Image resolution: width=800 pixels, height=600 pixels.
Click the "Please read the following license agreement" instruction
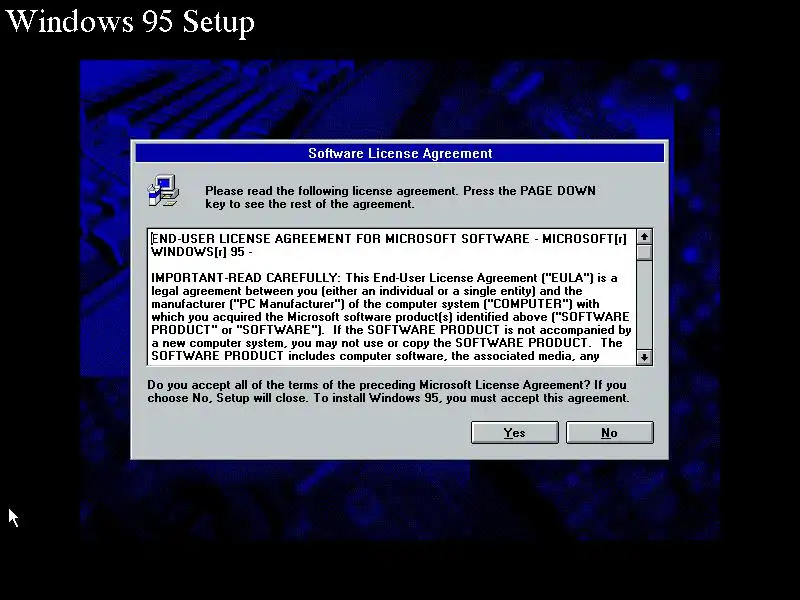point(400,197)
